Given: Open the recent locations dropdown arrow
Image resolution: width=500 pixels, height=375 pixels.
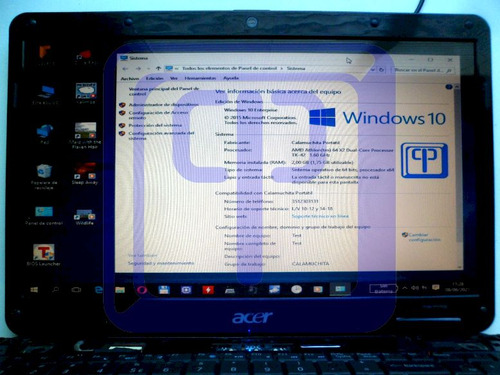Looking at the screenshot, I should click(x=149, y=69).
